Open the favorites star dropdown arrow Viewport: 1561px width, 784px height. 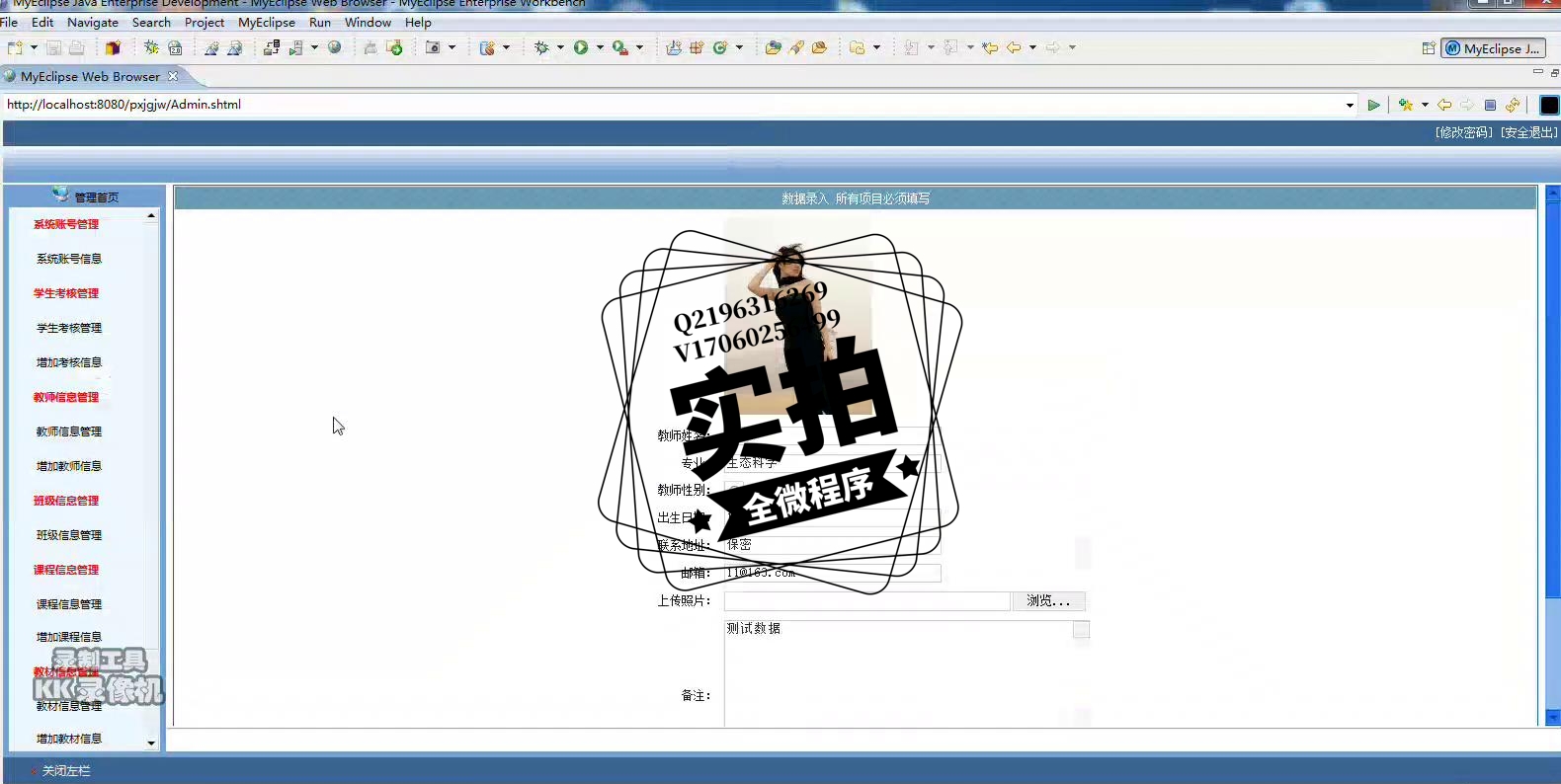pos(1425,105)
